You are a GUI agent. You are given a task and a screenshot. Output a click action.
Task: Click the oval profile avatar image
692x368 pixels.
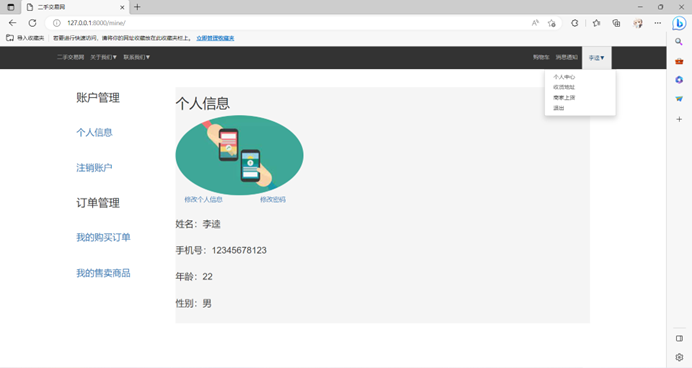[239, 155]
